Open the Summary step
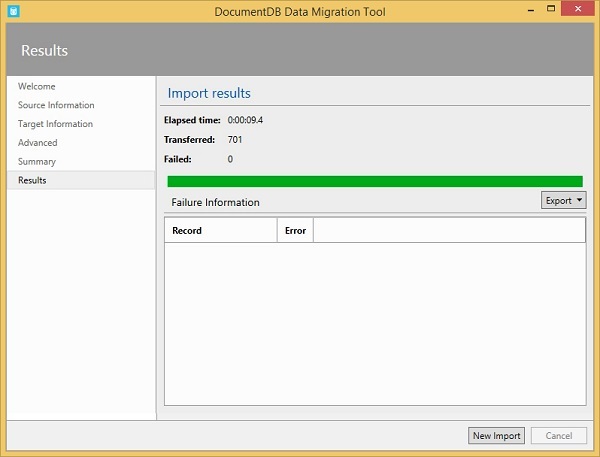This screenshot has width=600, height=457. (x=37, y=161)
